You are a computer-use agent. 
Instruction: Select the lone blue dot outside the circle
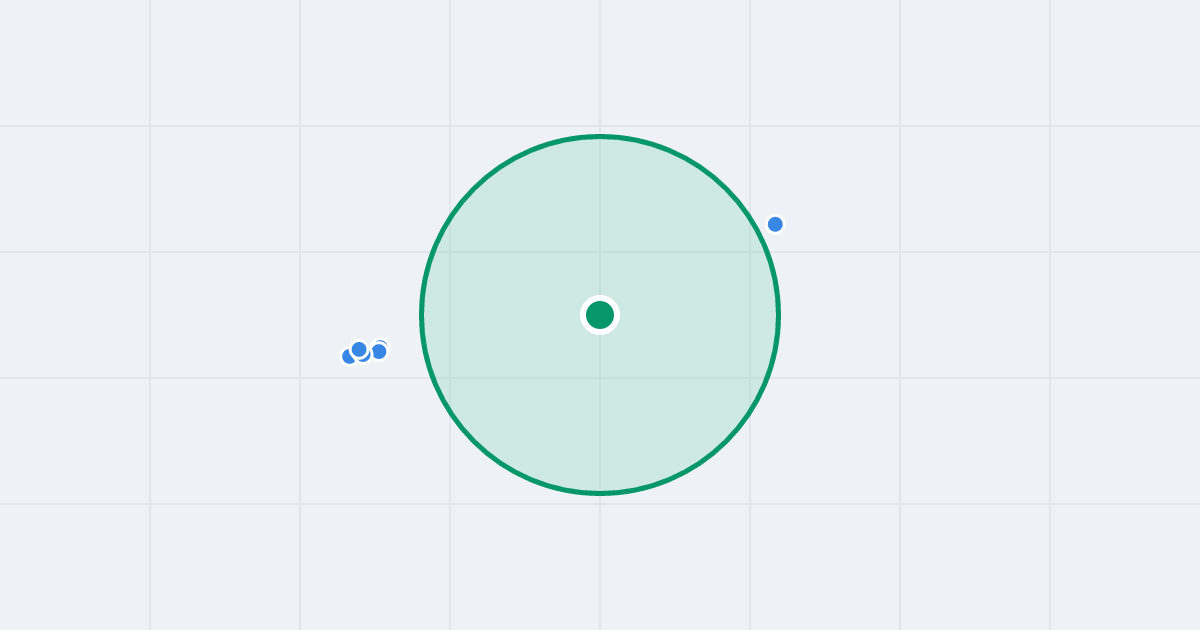click(775, 224)
